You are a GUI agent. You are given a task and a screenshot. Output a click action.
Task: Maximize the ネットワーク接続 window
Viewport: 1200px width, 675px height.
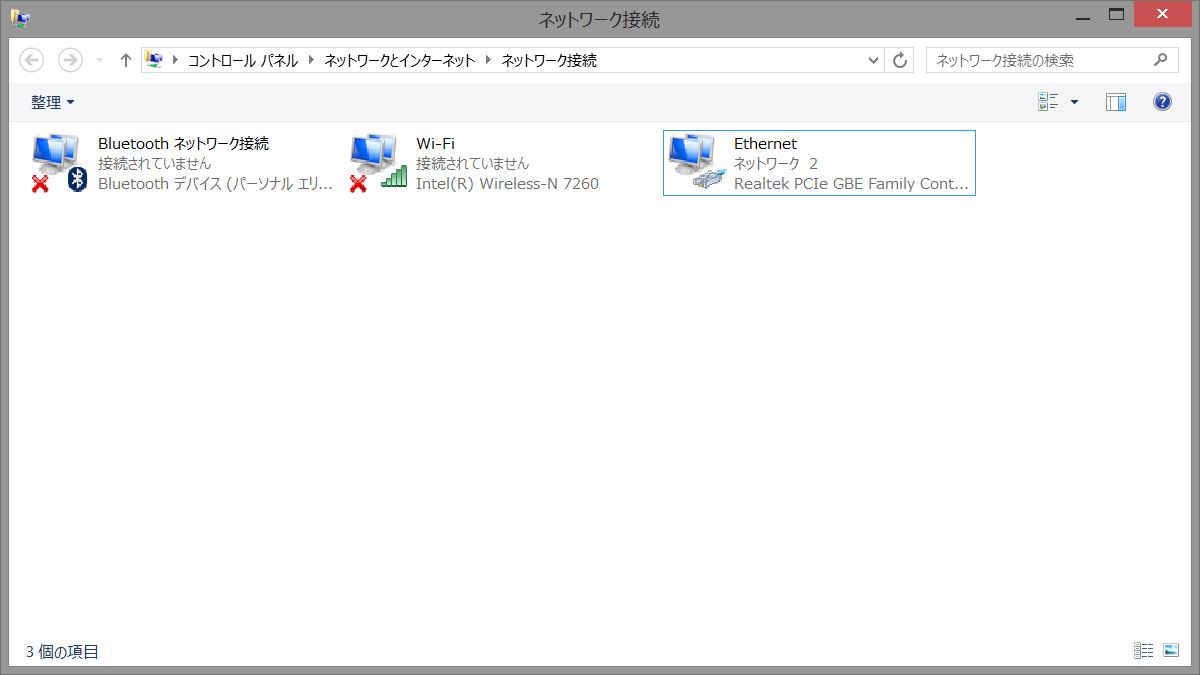point(1117,15)
